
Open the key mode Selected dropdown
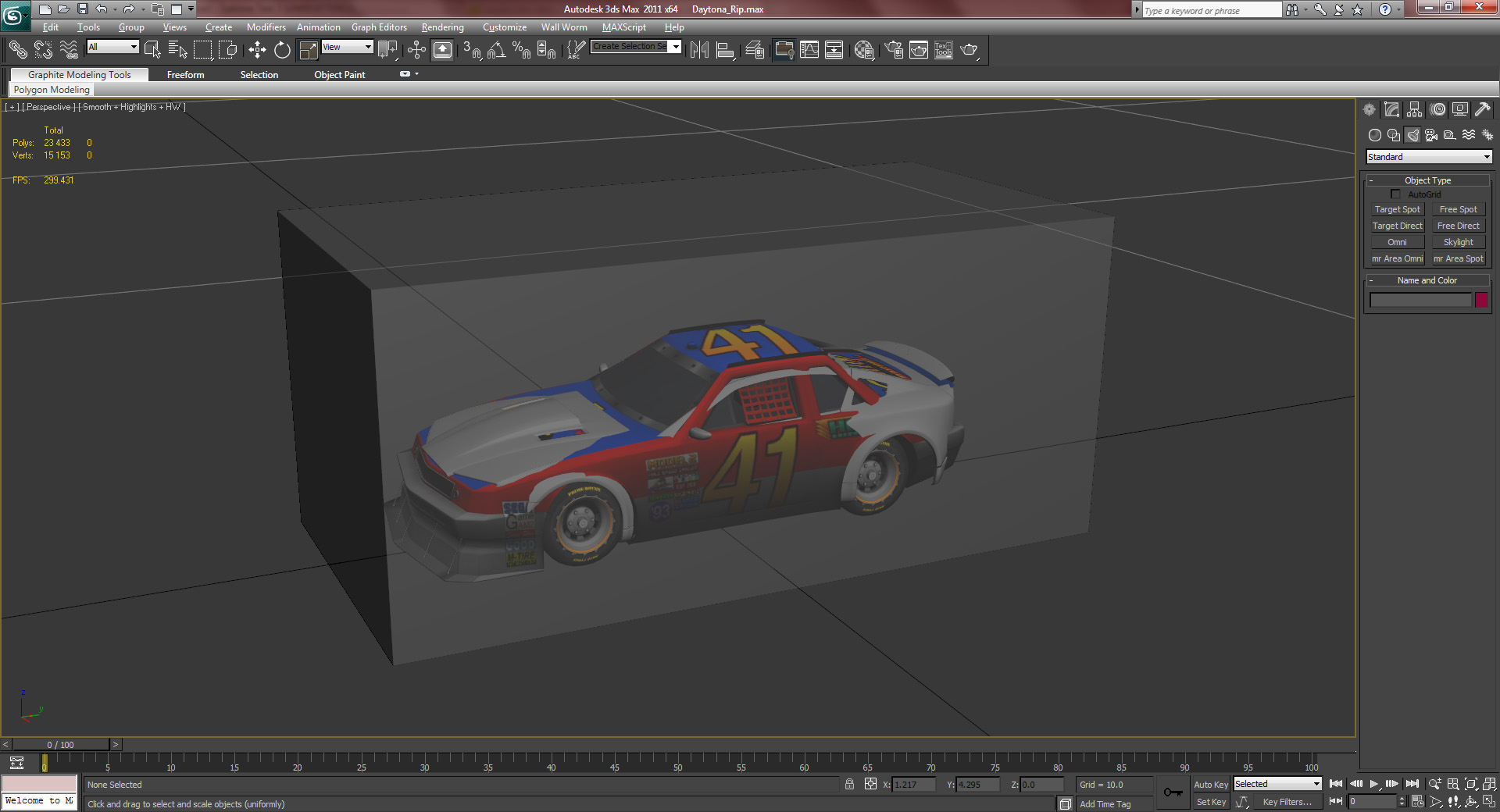click(1277, 784)
